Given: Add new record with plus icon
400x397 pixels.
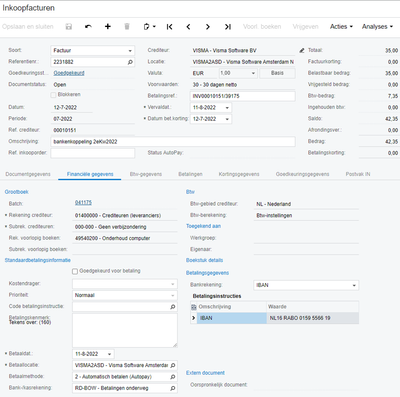Looking at the screenshot, I should 108,27.
